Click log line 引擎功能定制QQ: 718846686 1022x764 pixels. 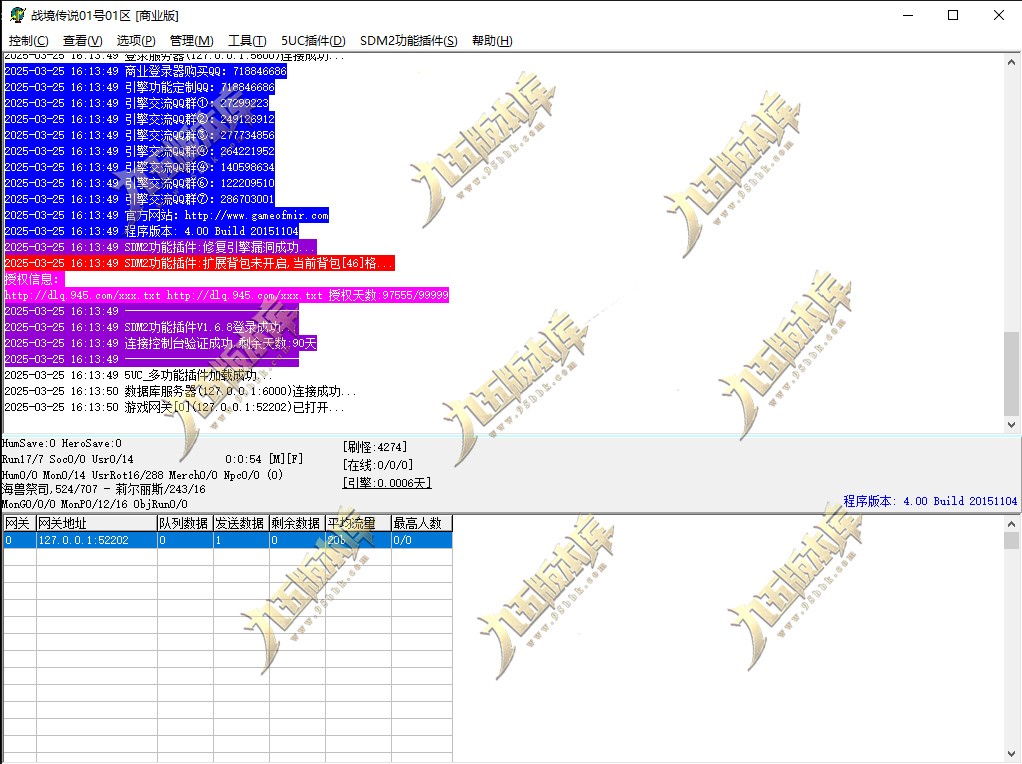pos(139,87)
